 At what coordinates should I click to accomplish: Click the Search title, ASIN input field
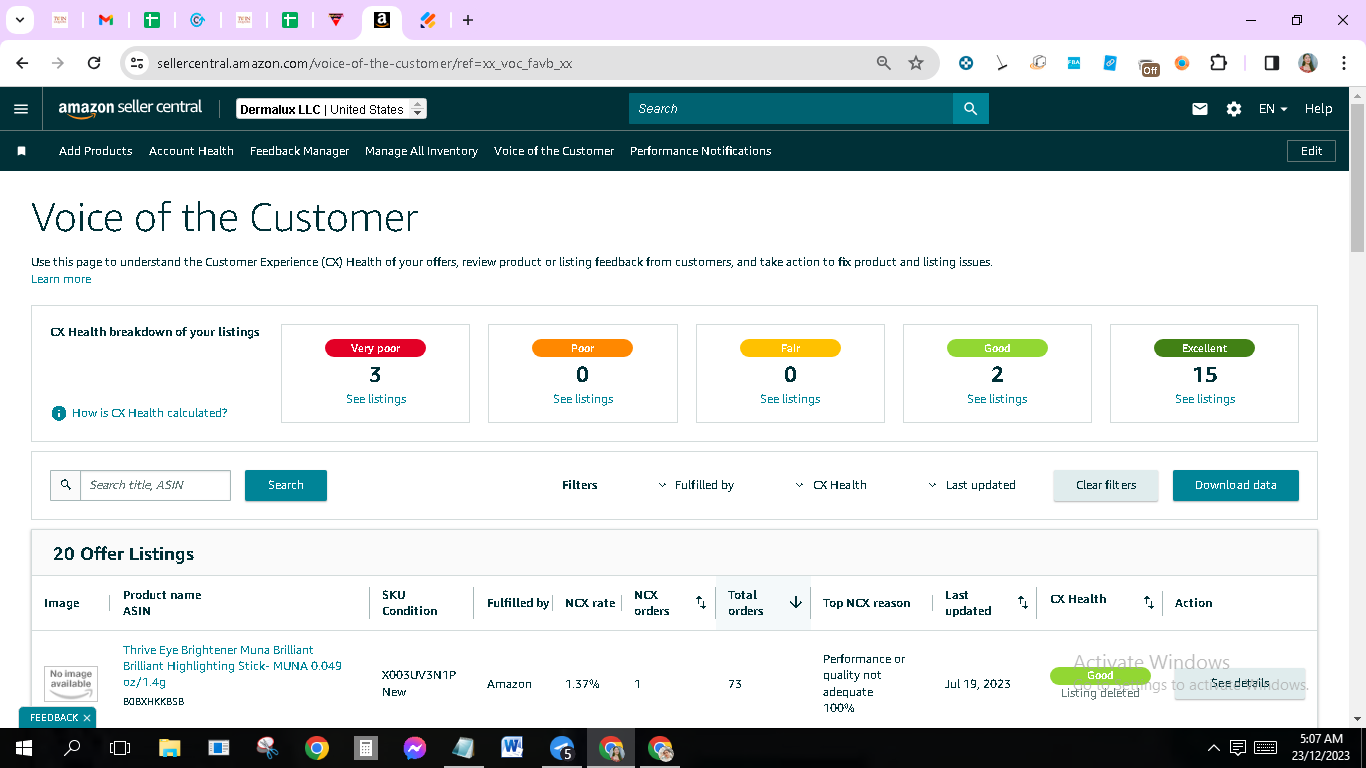155,485
